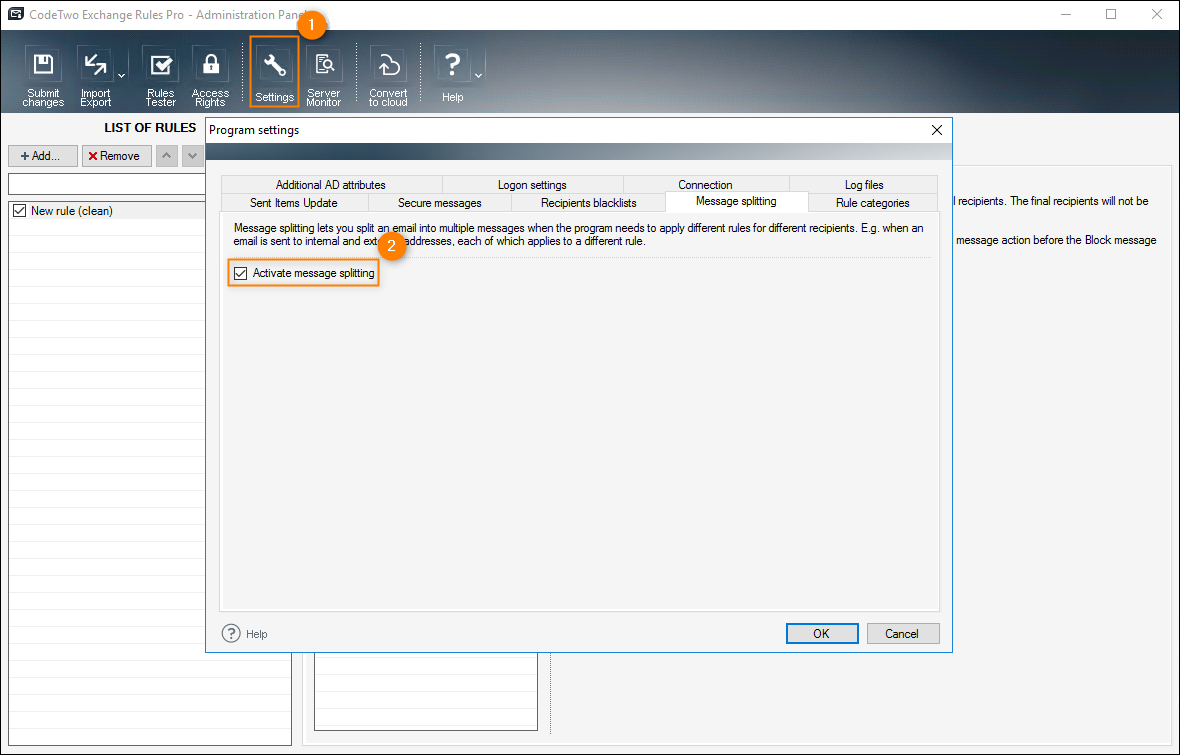Click the Settings wrench icon
This screenshot has width=1180, height=755.
tap(274, 65)
